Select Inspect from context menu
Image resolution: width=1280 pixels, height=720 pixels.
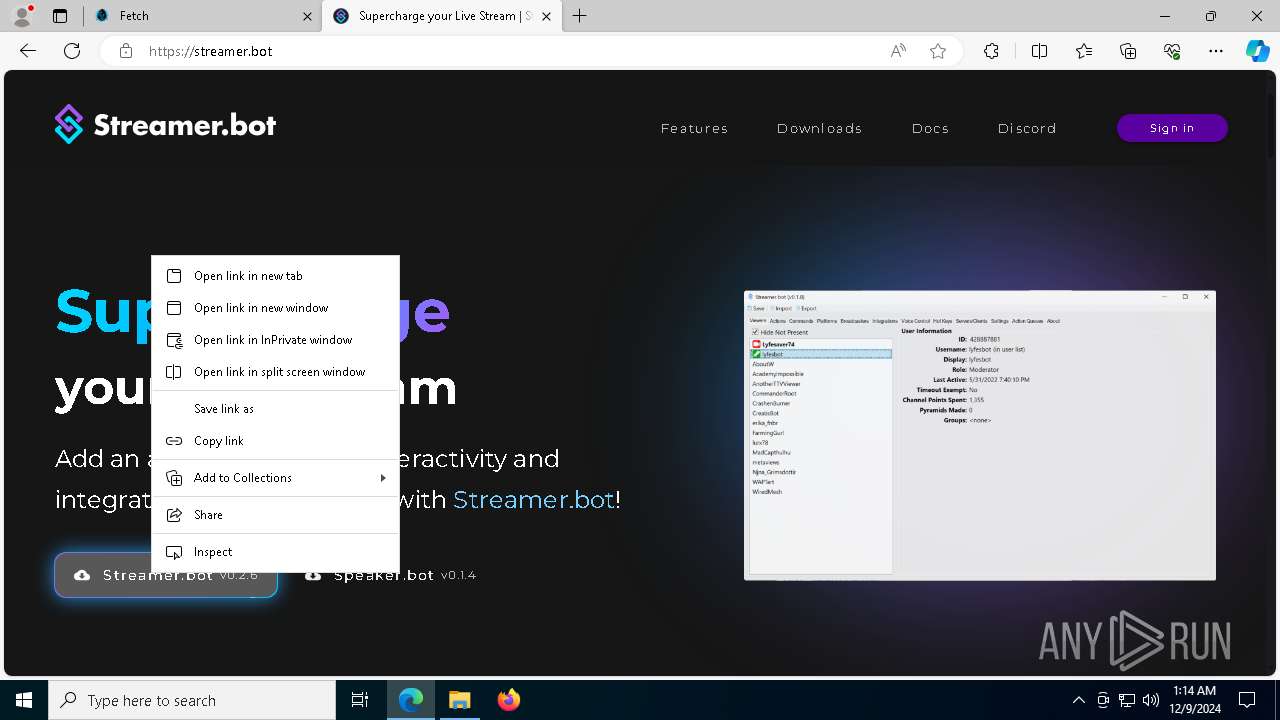pos(275,552)
